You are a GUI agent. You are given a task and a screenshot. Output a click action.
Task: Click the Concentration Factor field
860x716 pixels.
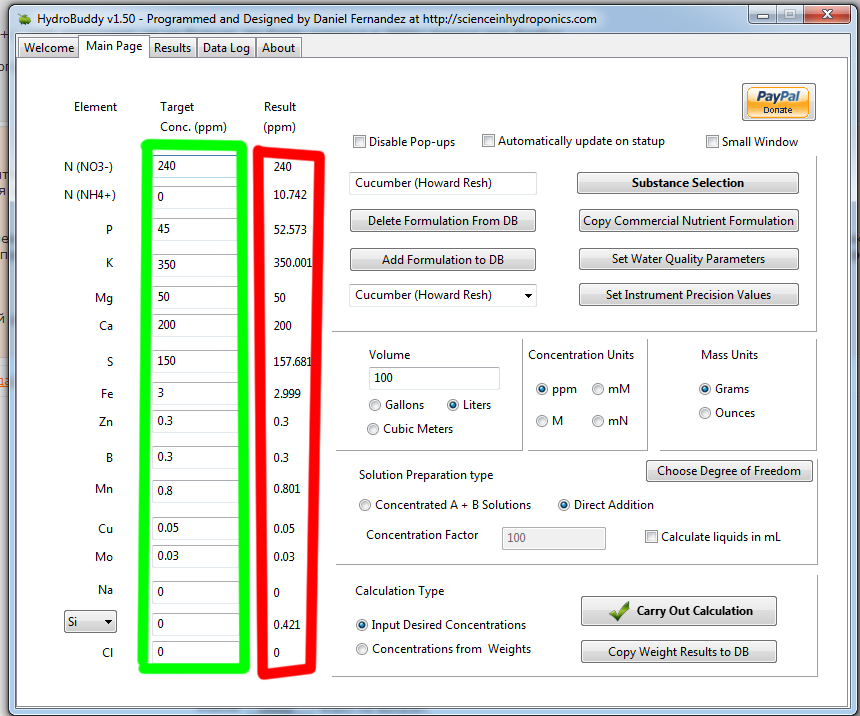(554, 538)
